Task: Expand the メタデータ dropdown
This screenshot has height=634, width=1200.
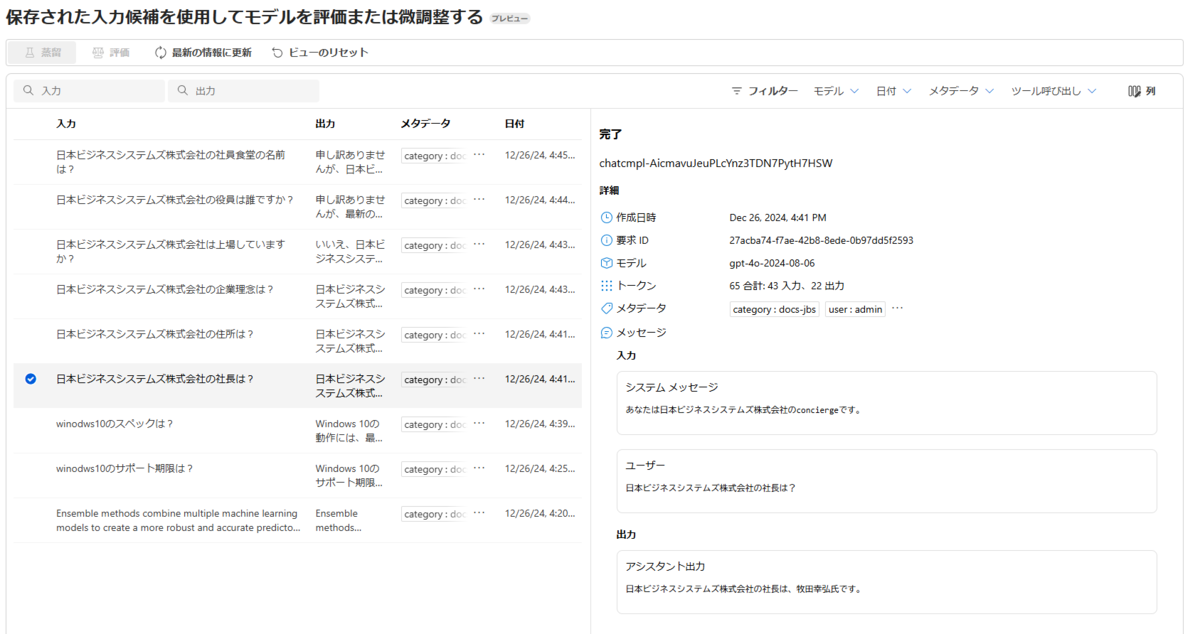Action: 961,91
